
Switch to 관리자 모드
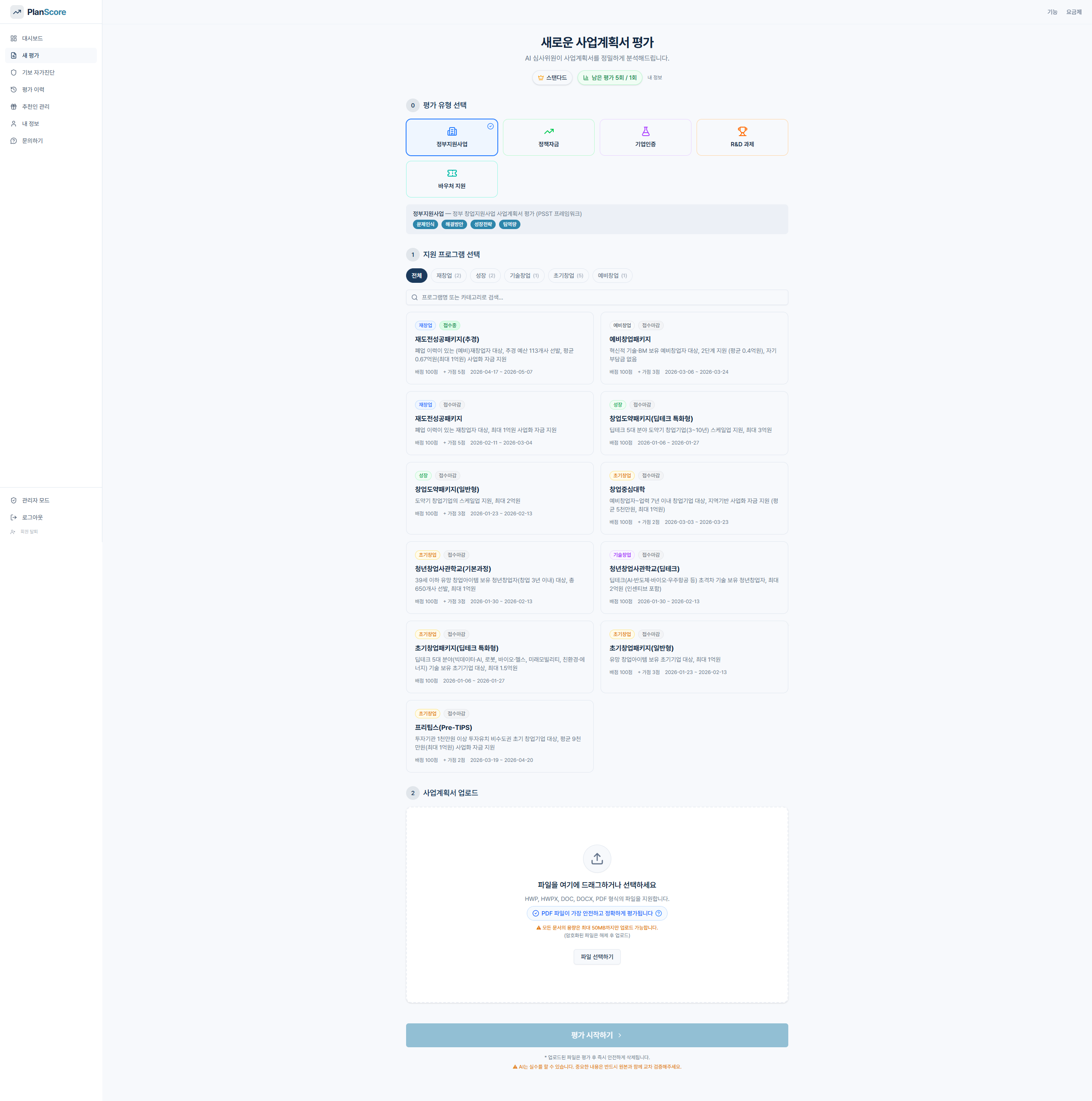pos(35,500)
